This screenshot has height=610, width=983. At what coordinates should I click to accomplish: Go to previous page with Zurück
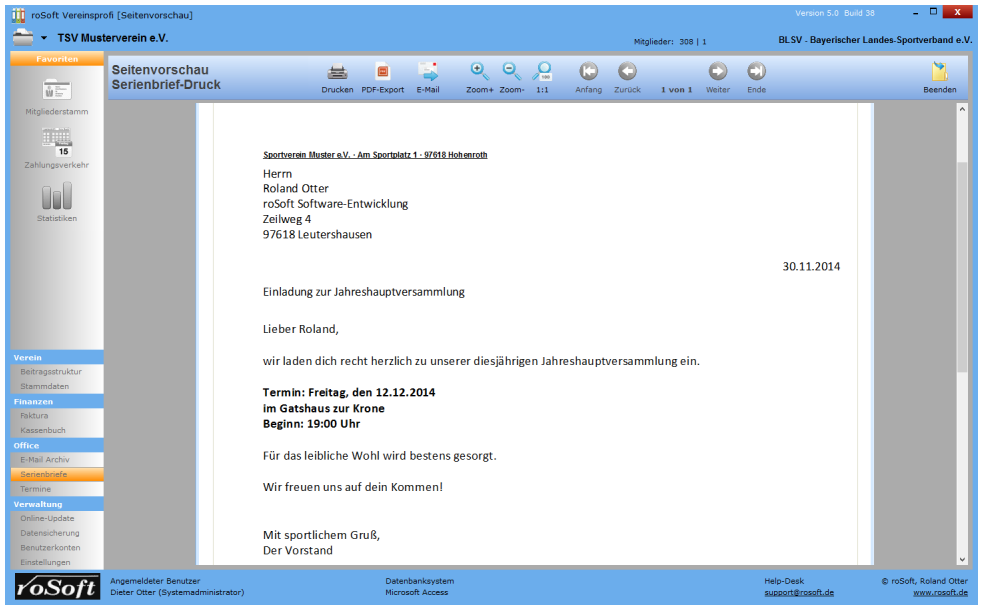(x=627, y=72)
